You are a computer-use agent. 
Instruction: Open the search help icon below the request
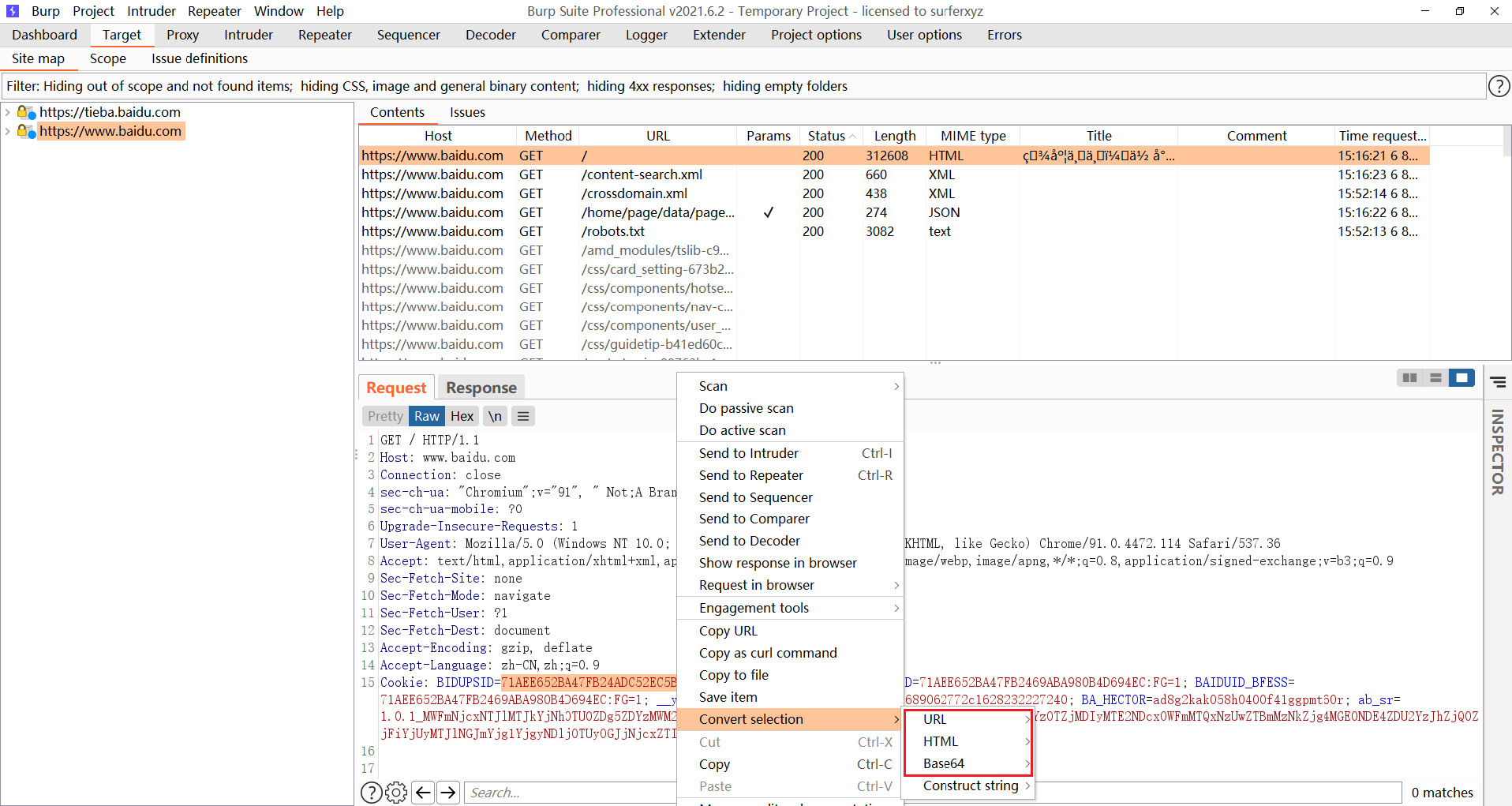coord(371,793)
